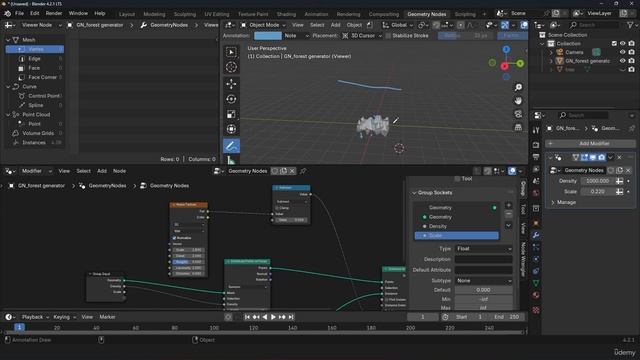Click the Scale value slider in modifier
640x360 pixels.
[x=598, y=191]
